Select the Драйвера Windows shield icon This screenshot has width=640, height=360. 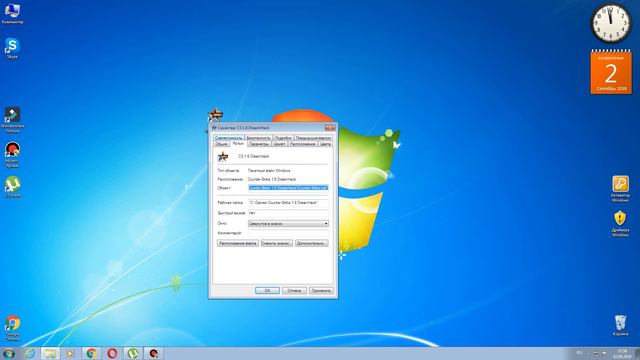click(x=620, y=223)
